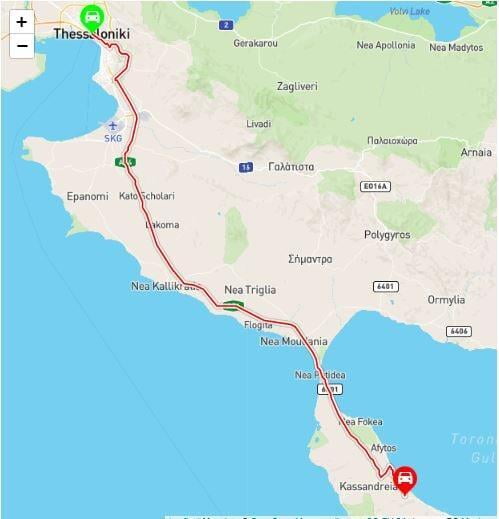Click the Epanomi place label
This screenshot has width=499, height=519.
coord(88,196)
